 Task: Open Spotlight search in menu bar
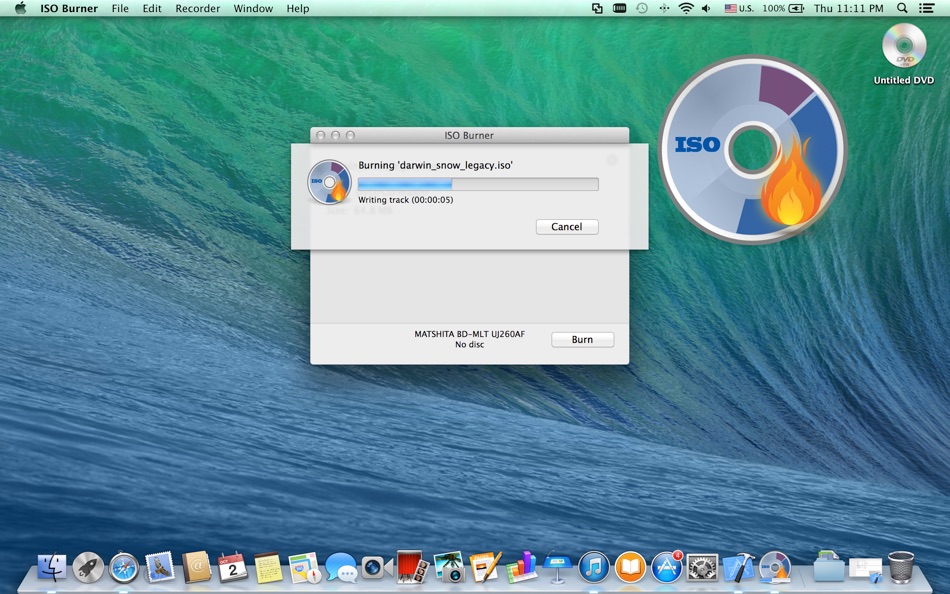point(902,8)
